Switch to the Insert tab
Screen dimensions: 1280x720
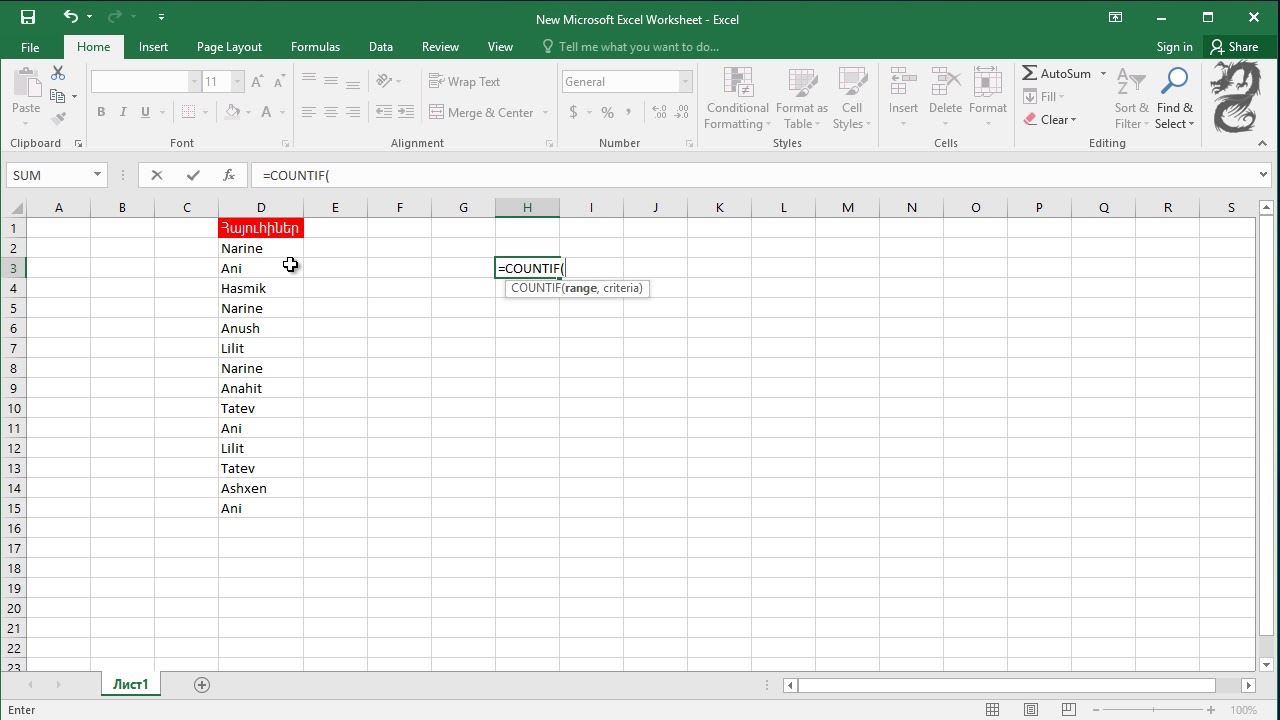click(x=153, y=47)
